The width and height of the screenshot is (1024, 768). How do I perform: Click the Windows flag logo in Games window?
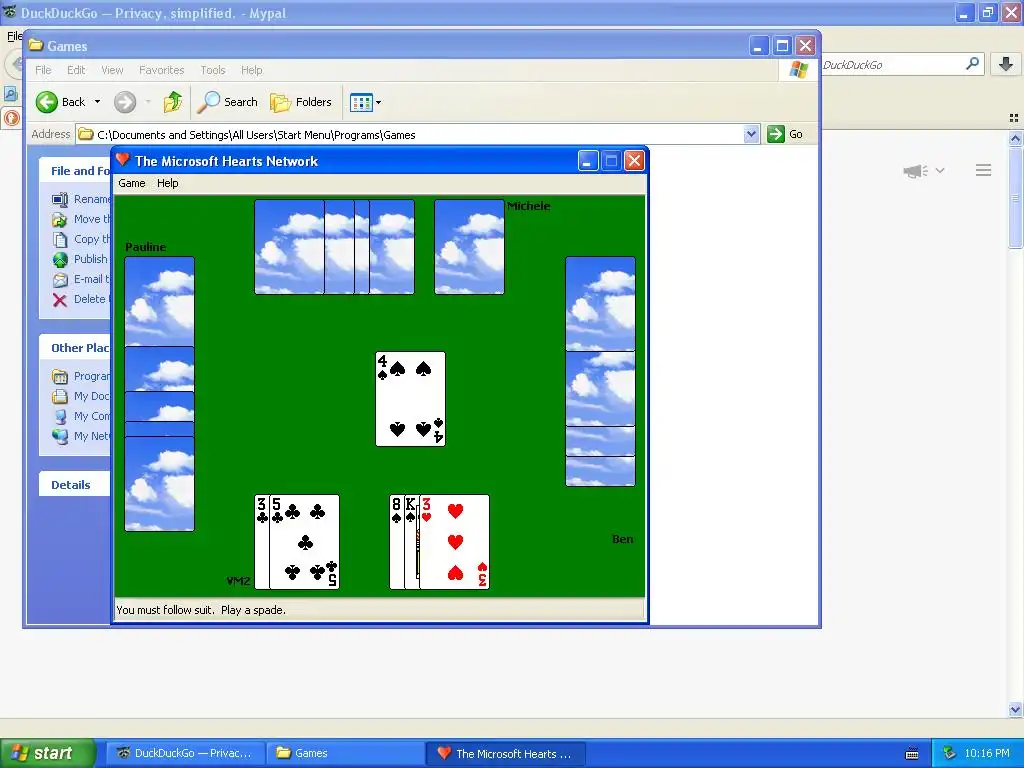tap(798, 69)
